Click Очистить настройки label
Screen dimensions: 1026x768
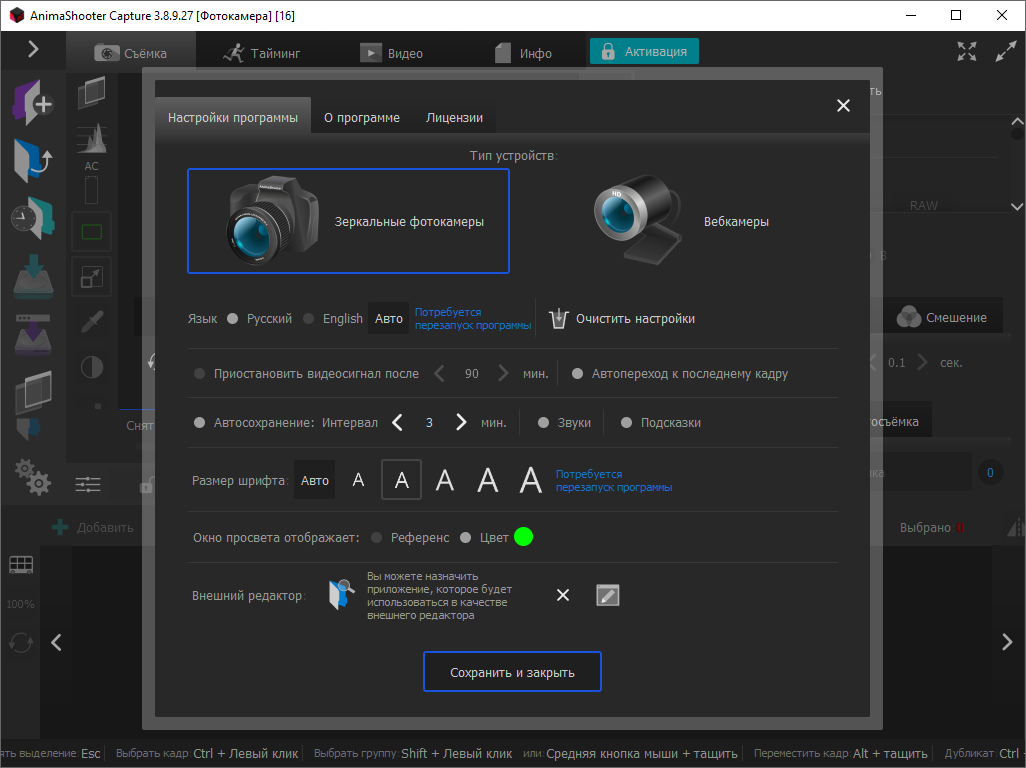point(635,319)
